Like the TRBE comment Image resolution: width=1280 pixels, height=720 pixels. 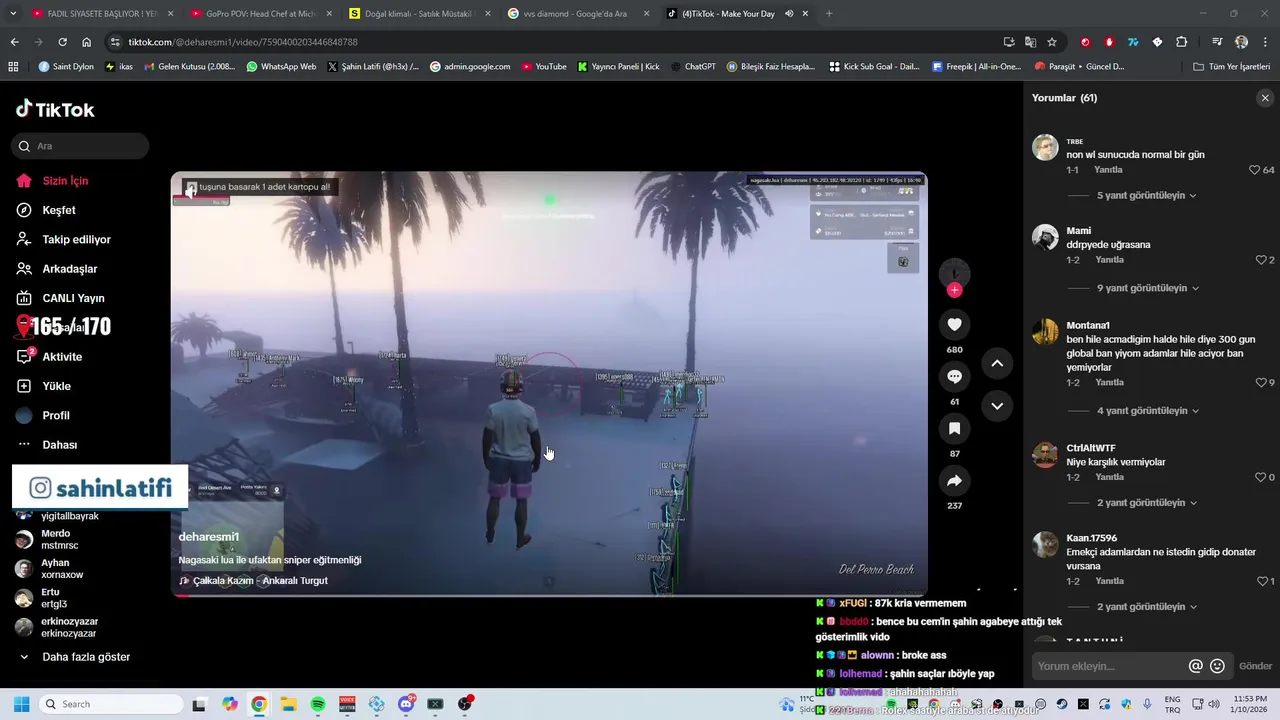1254,170
